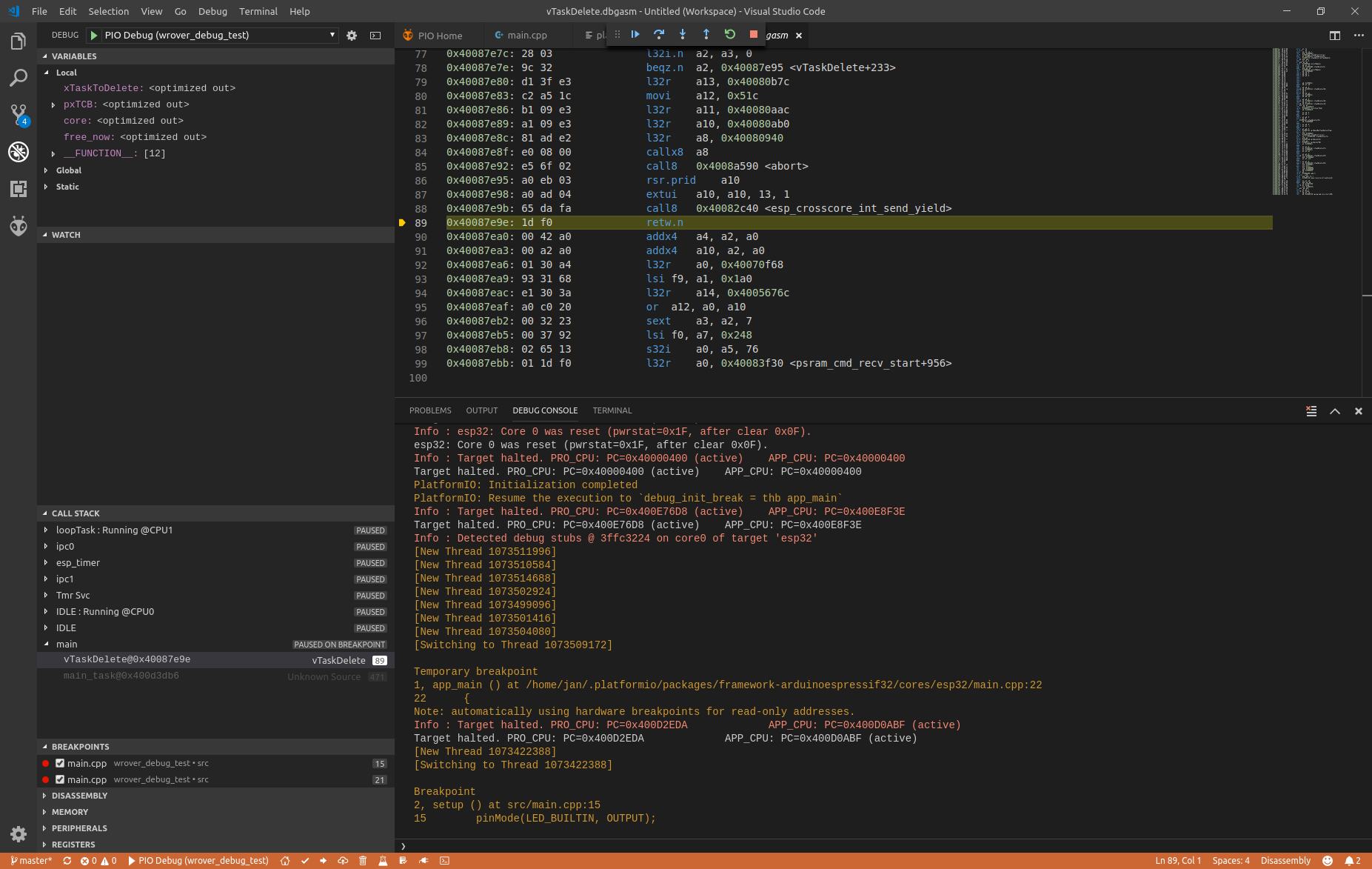Click the highlighted retw.n instruction line

(666, 222)
